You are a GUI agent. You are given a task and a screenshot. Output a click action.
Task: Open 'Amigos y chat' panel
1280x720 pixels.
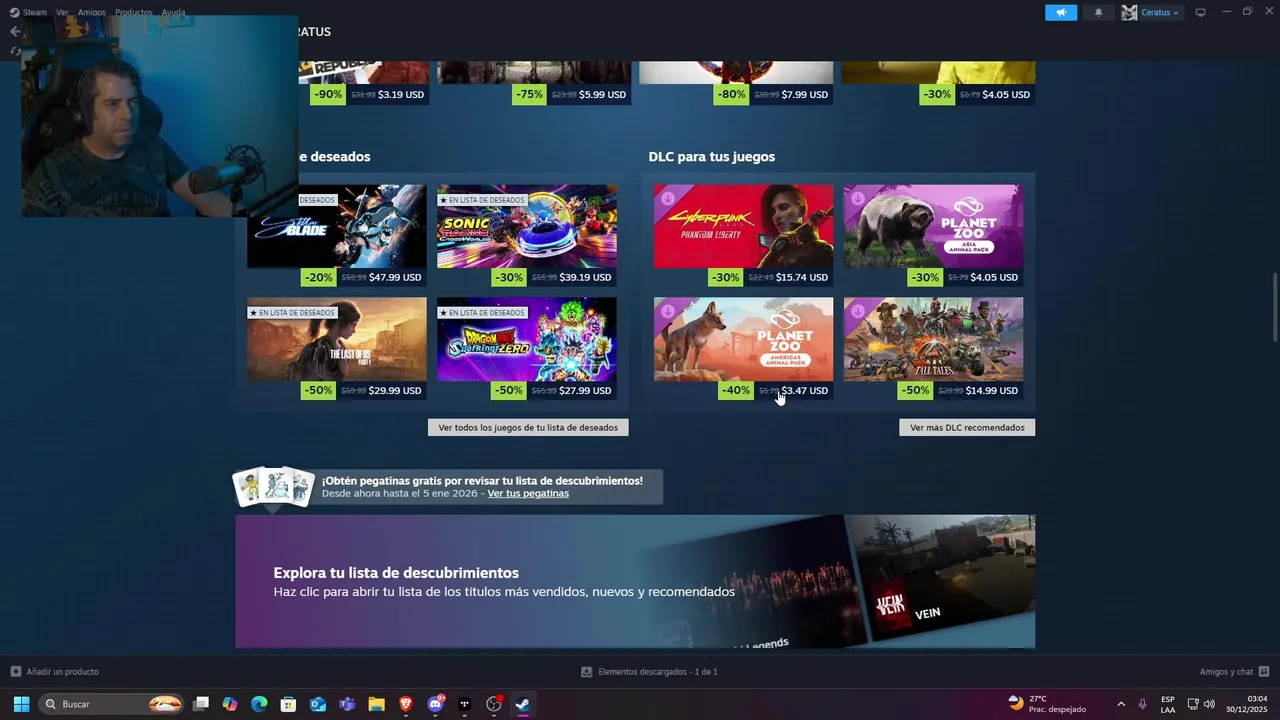(x=1234, y=672)
